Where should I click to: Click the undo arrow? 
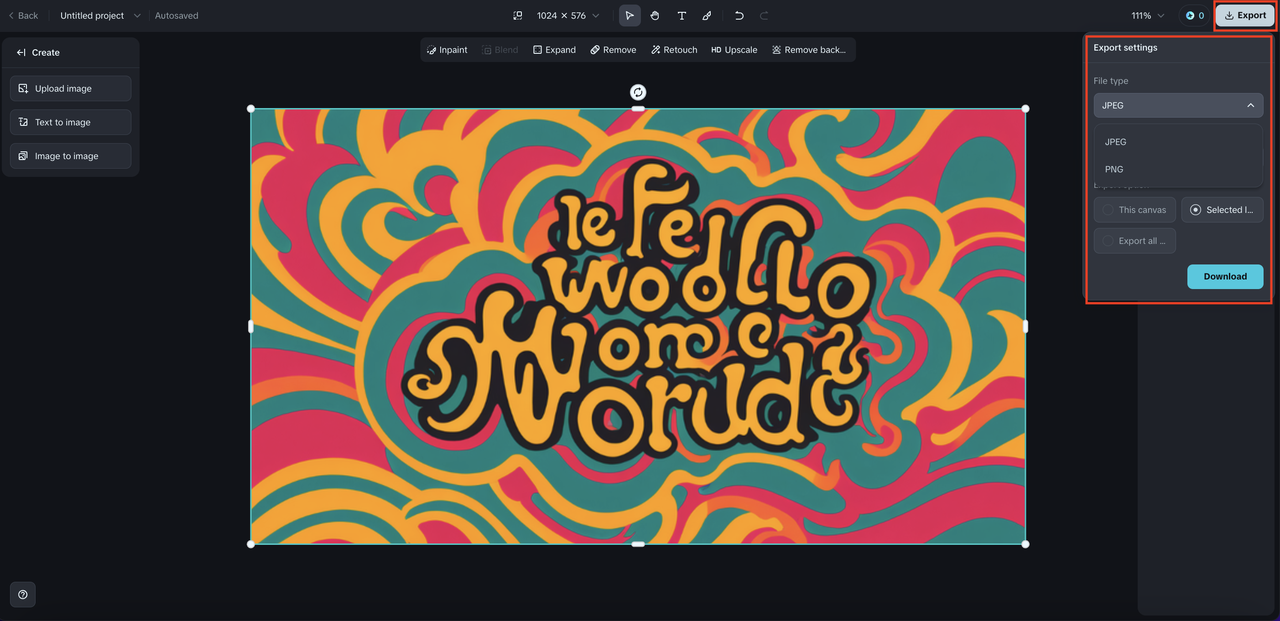(x=739, y=16)
